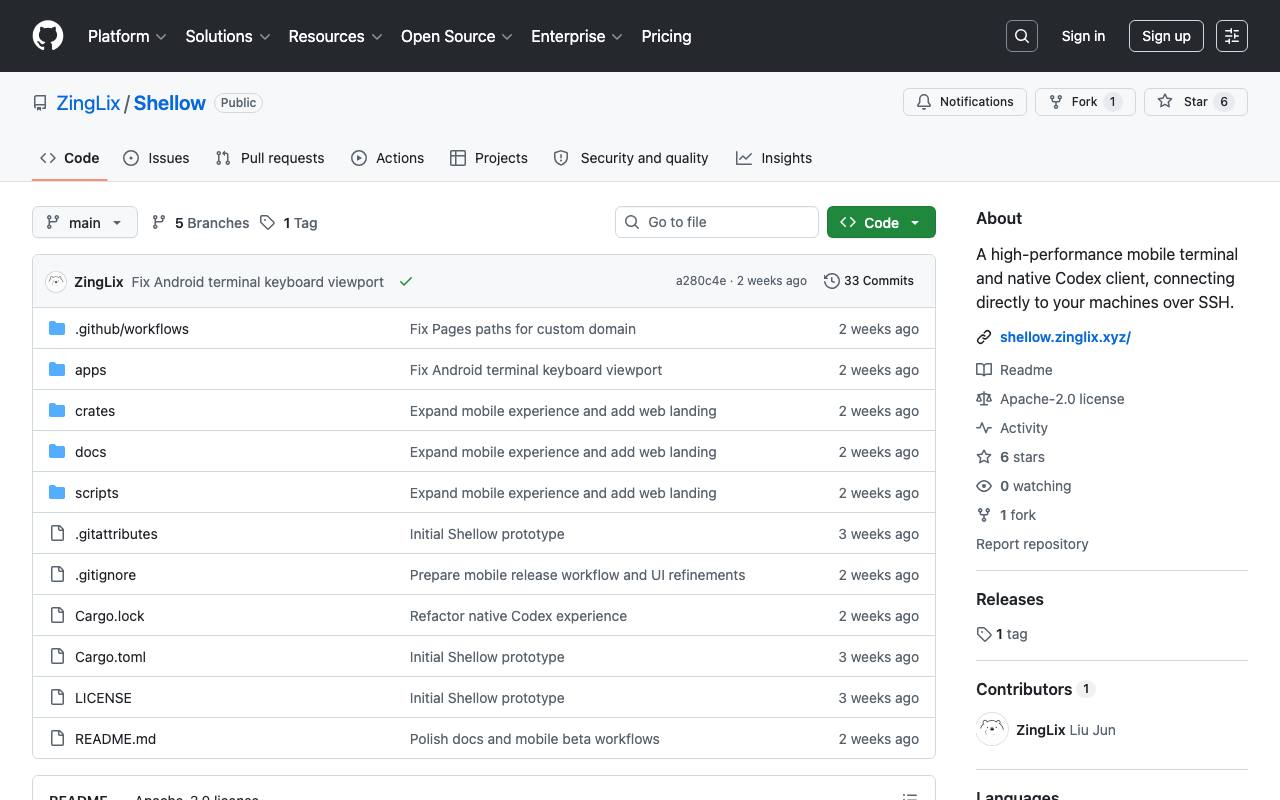The width and height of the screenshot is (1280, 800).
Task: View 0 watching link
Action: [1024, 486]
